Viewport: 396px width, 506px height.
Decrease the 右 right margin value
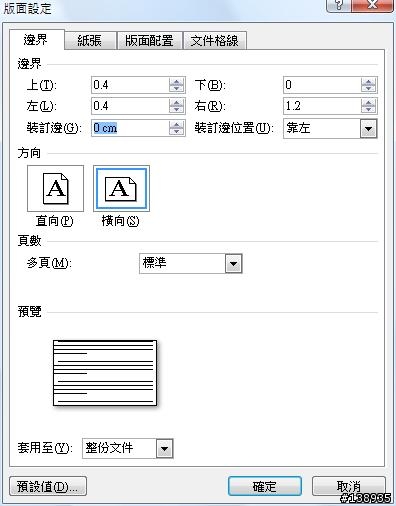click(369, 110)
